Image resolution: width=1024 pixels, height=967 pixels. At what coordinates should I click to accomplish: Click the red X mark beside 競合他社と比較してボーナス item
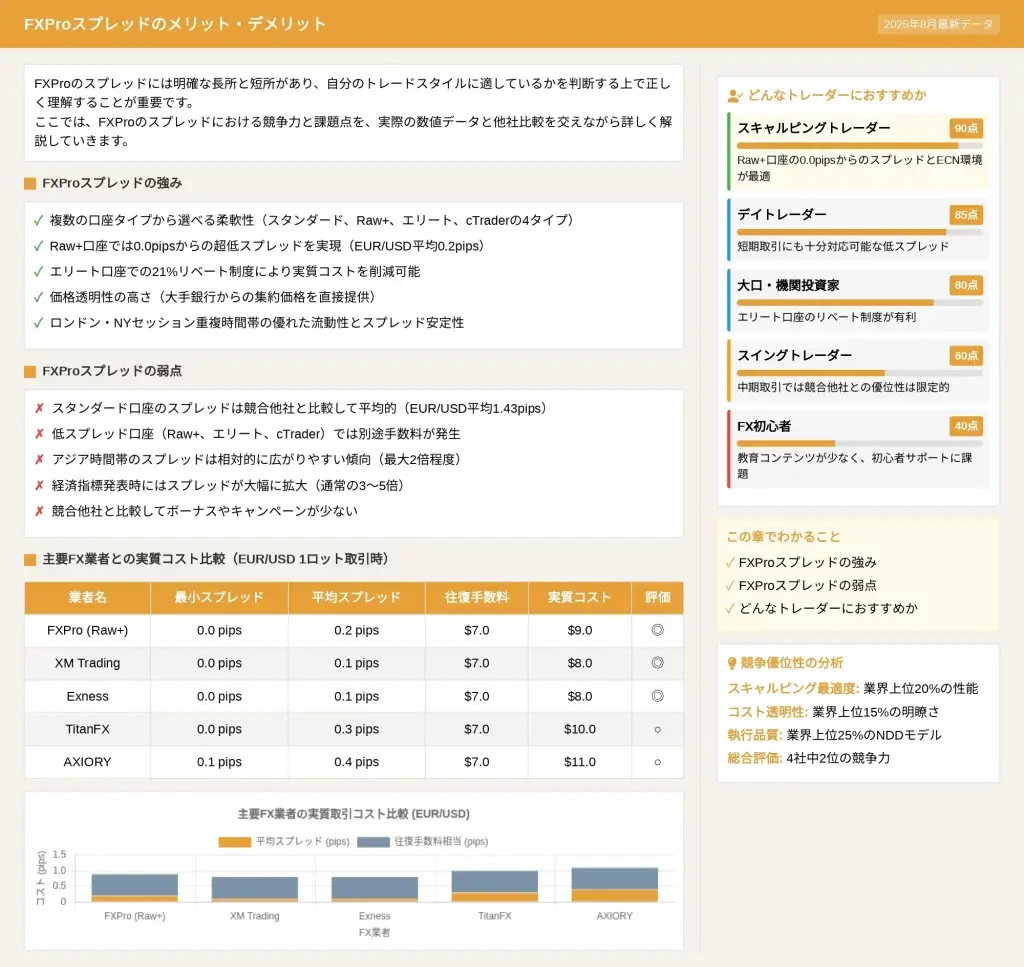point(39,511)
